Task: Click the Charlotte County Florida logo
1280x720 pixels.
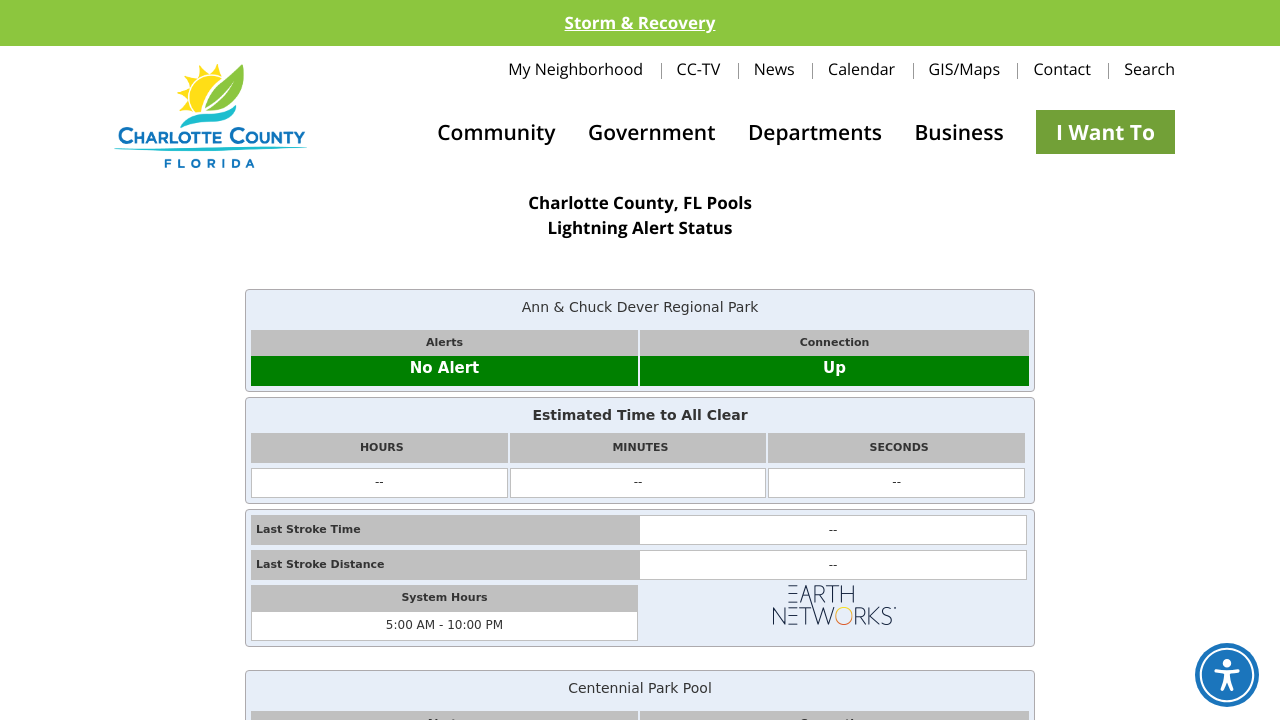Action: [x=209, y=114]
